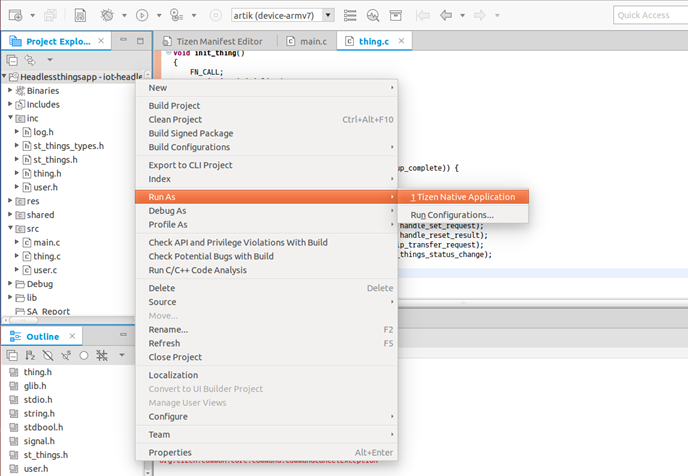The height and width of the screenshot is (476, 688).
Task: Click the Run play icon in the toolbar
Action: 142,15
